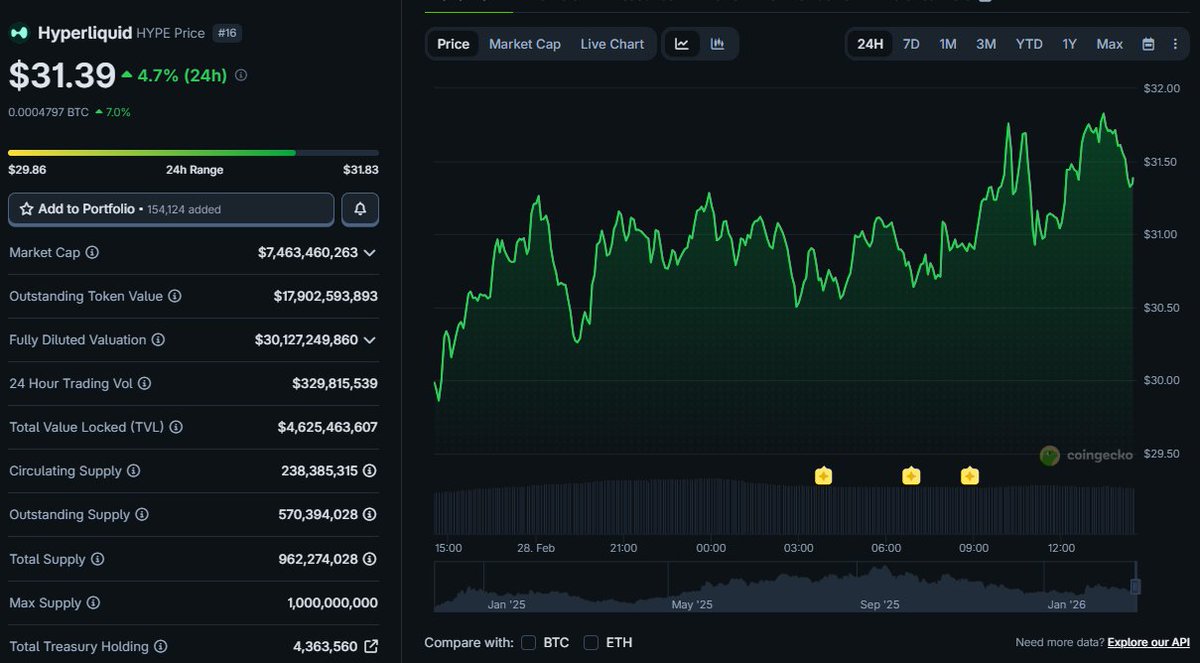The width and height of the screenshot is (1200, 663).
Task: Click the $4,625,463,607 TVL value
Action: [328, 427]
